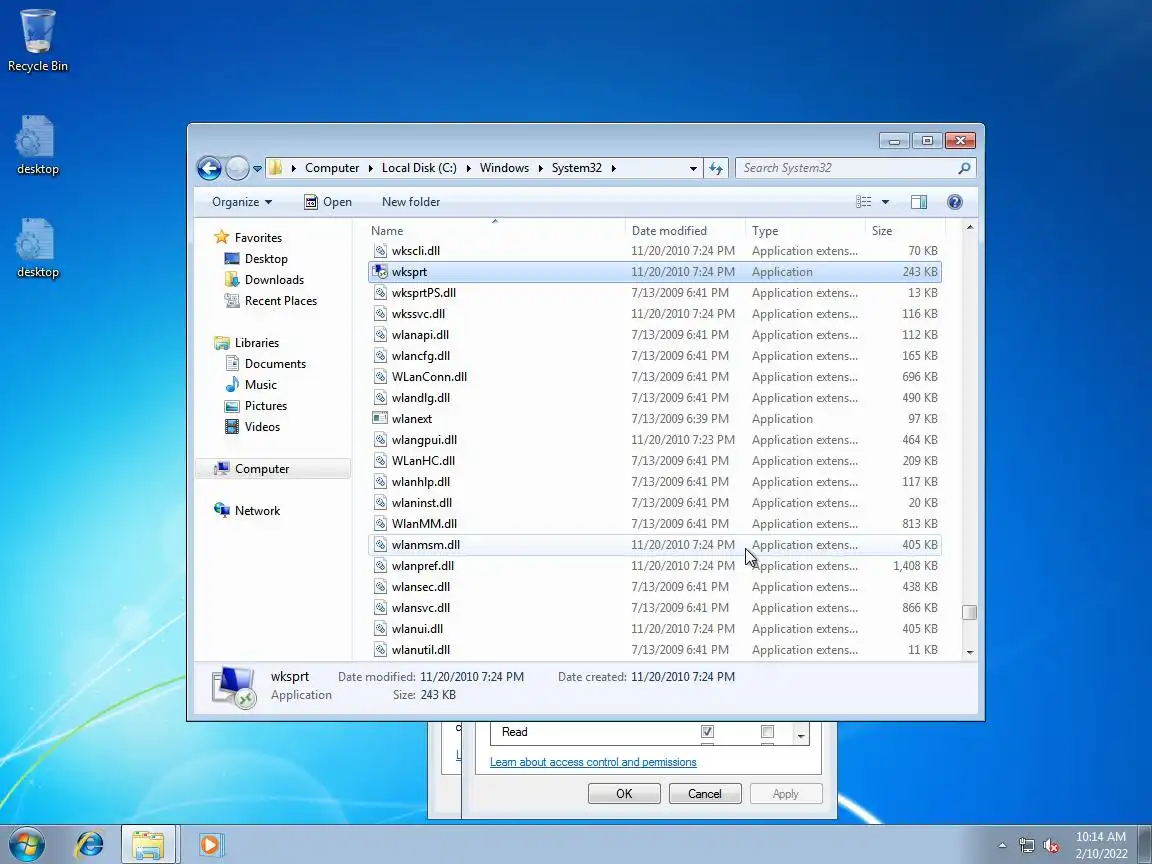
Task: Expand the Local Disk (C:) breadcrumb arrow
Action: 468,168
